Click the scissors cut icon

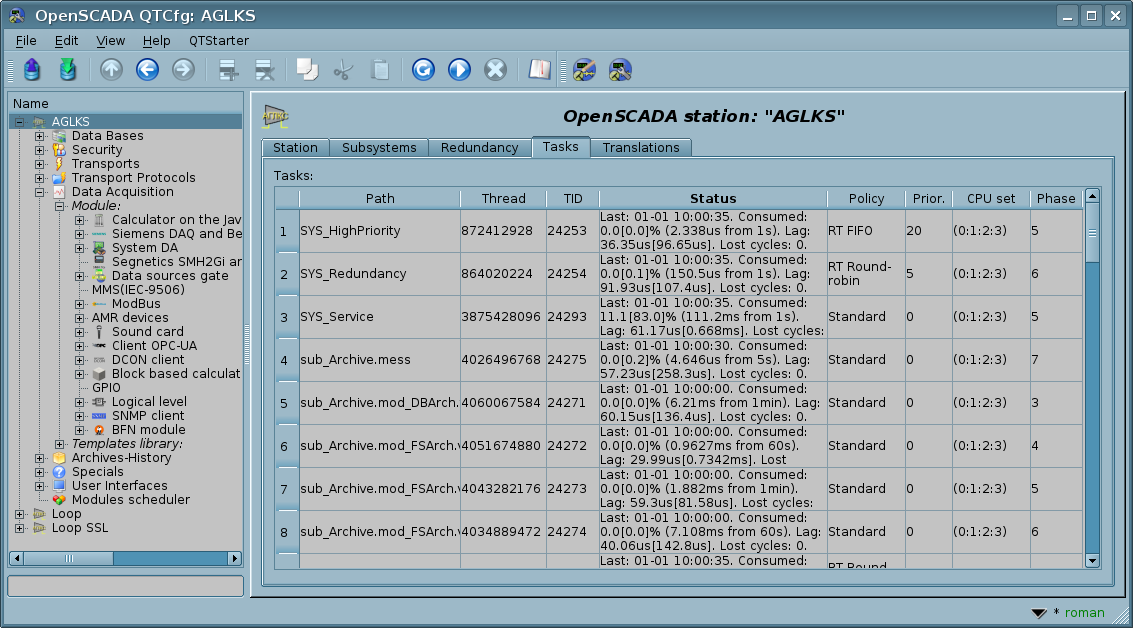tap(343, 70)
